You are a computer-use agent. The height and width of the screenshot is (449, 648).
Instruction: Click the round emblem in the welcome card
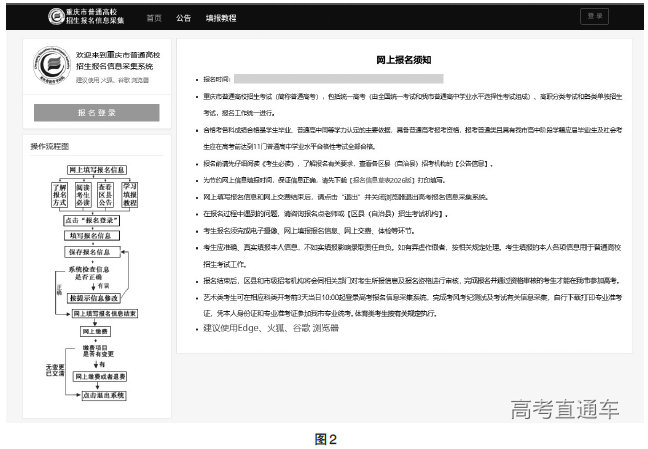52,65
